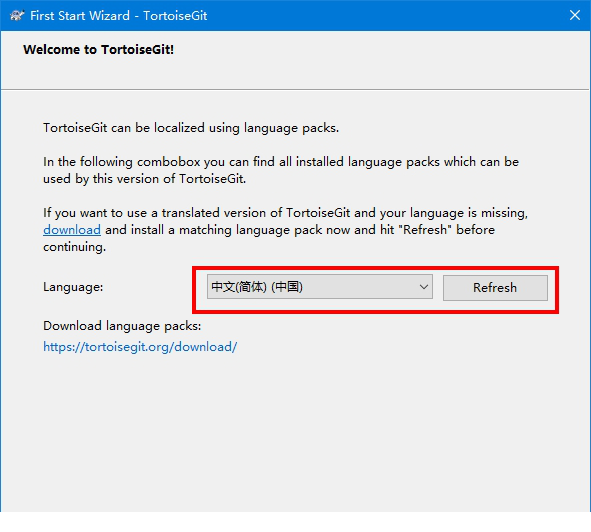Viewport: 591px width, 532px height.
Task: Expand the language list chevron arrow
Action: (x=424, y=287)
